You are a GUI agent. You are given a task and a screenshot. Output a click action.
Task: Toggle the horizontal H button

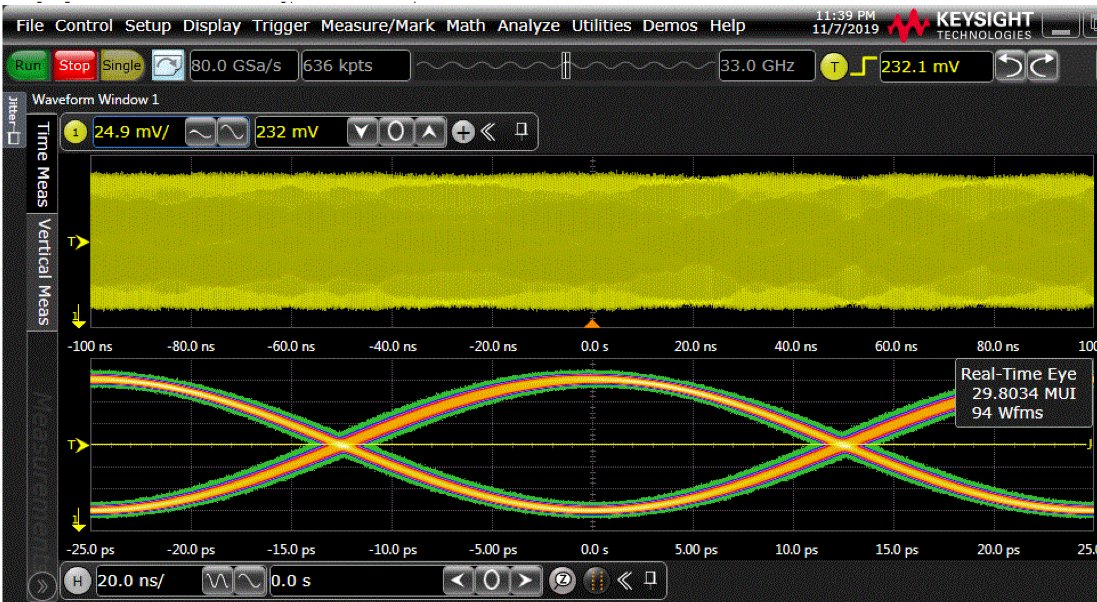(78, 580)
